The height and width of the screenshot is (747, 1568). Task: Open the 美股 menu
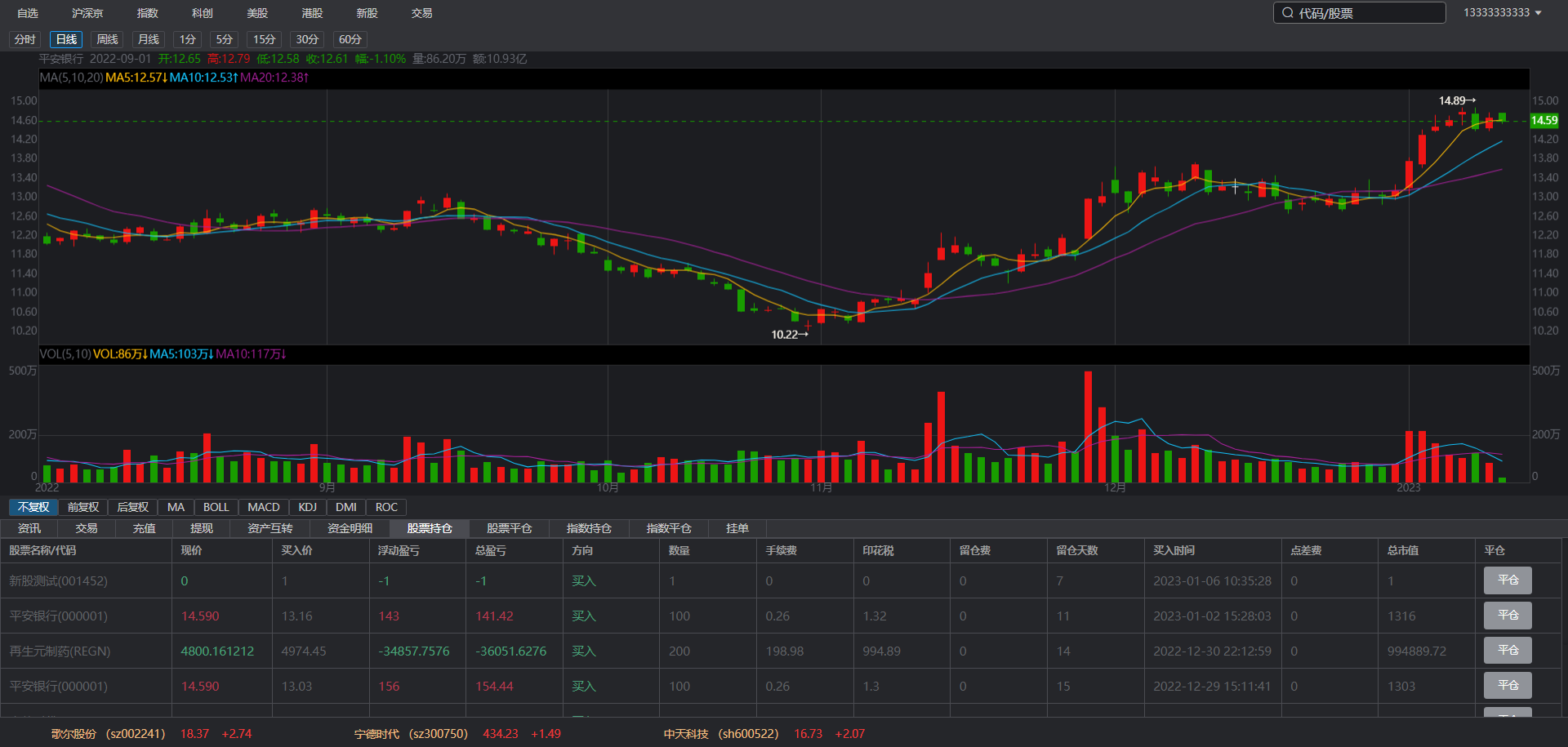[x=257, y=13]
